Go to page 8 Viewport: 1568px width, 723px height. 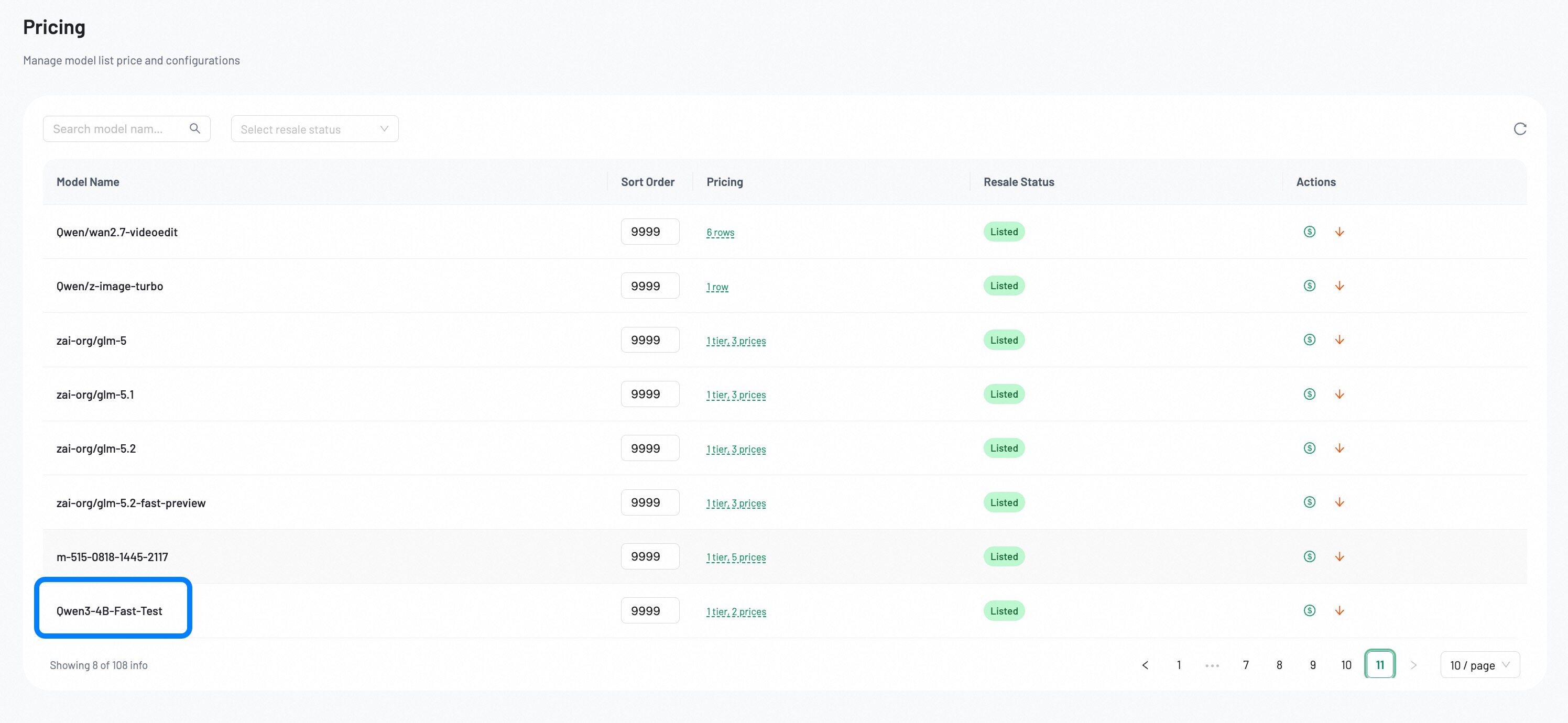point(1279,664)
